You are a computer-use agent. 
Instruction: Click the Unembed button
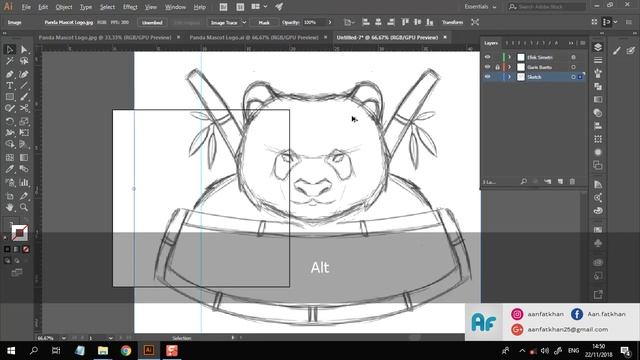152,22
